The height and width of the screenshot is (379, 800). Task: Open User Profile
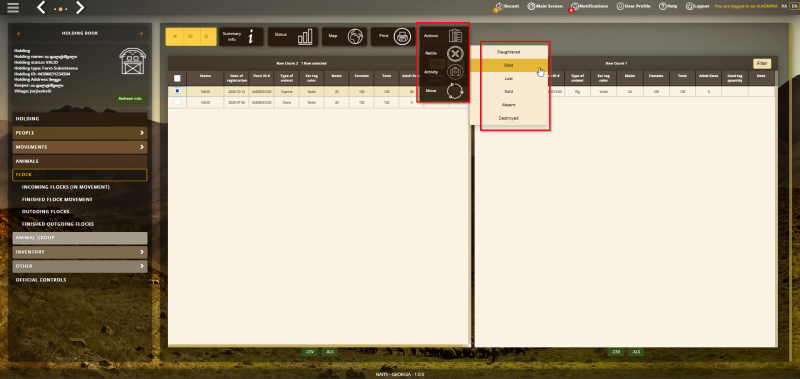(634, 6)
